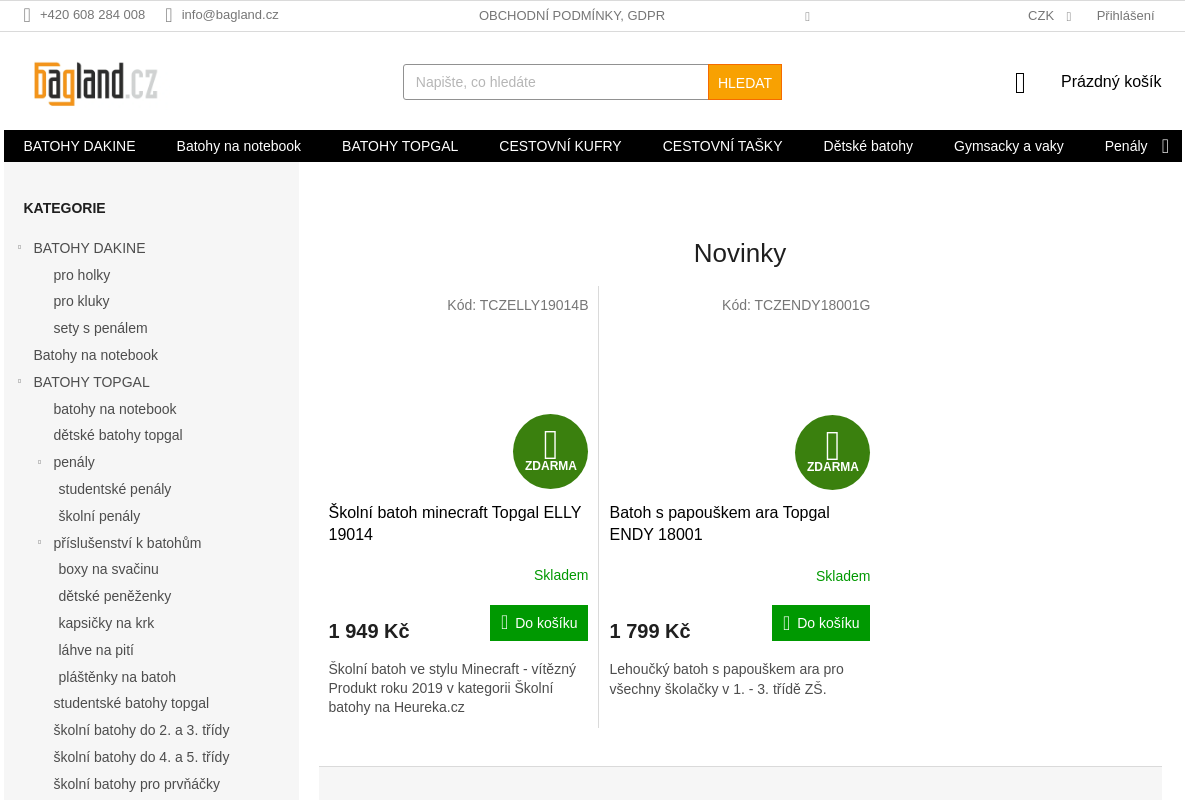
Task: Open Batoh s papouškem ara Topgal ENDY
Action: coord(719,523)
